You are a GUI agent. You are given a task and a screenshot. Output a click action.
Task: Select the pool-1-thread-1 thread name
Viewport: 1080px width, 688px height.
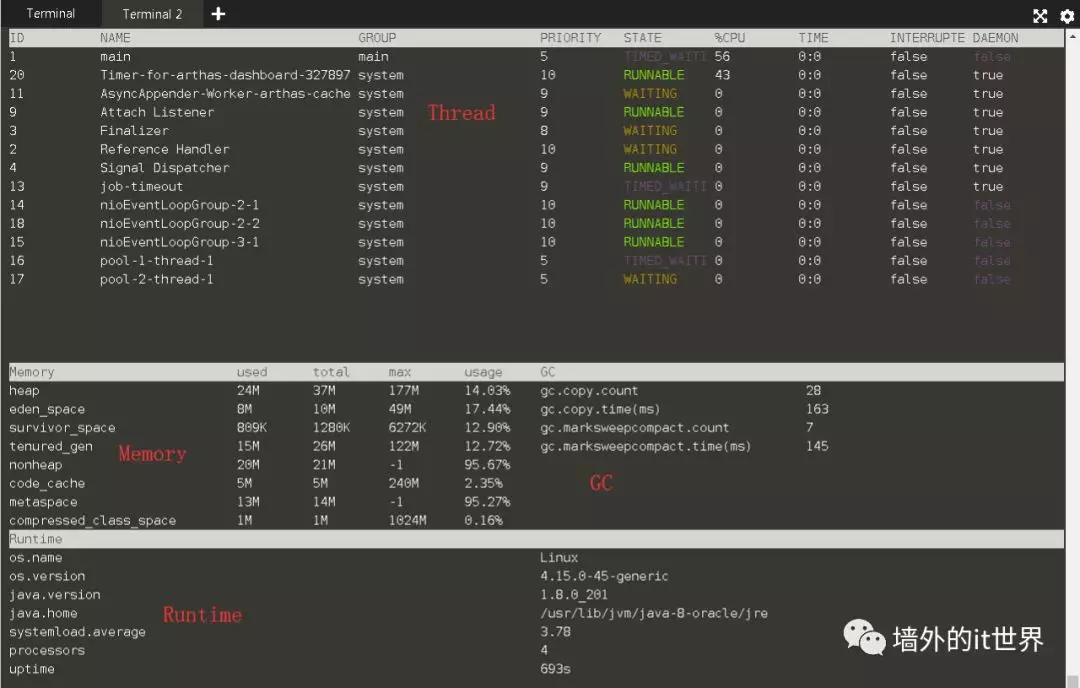click(x=156, y=261)
